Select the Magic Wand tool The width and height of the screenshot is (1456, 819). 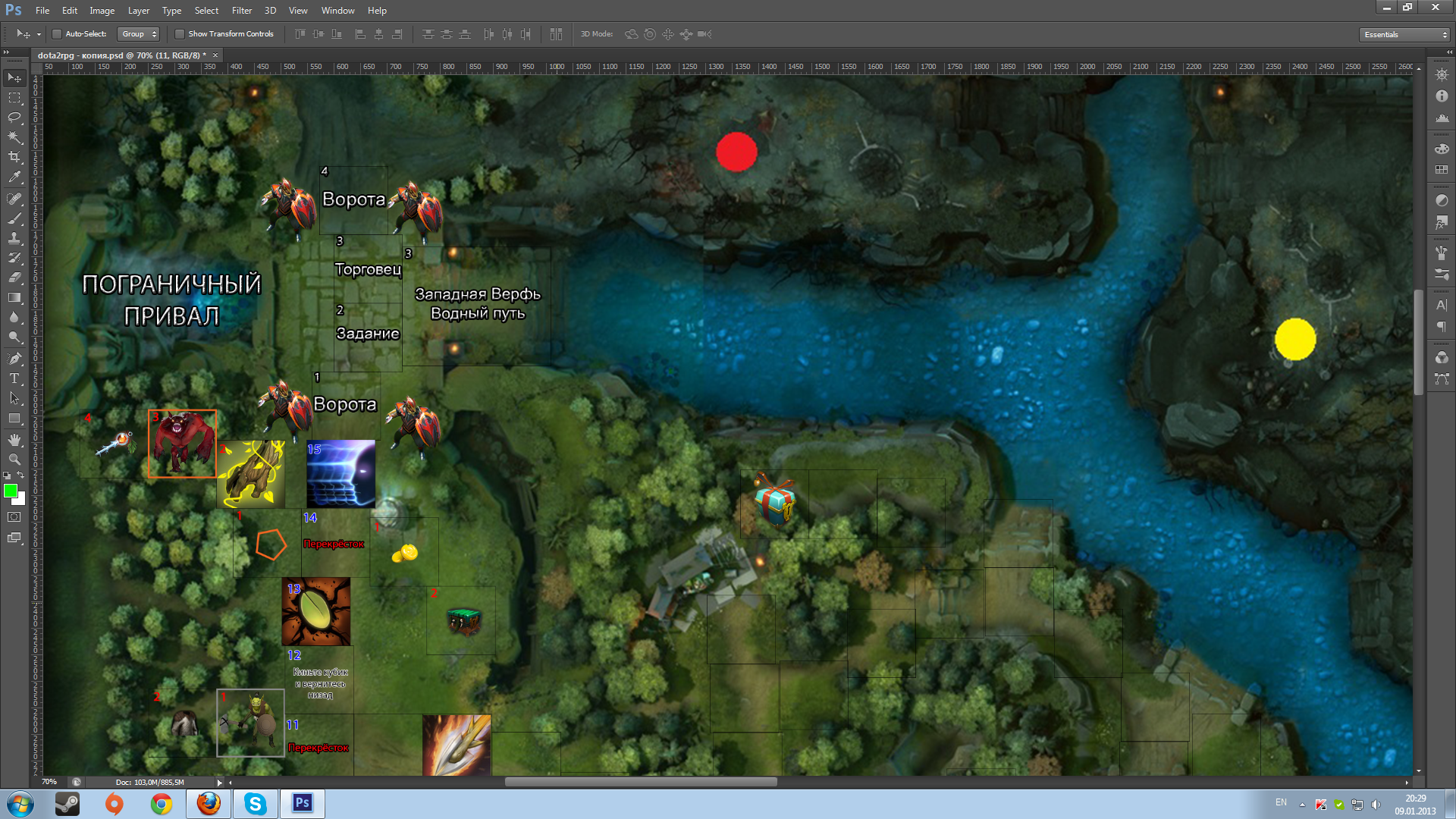pyautogui.click(x=14, y=137)
